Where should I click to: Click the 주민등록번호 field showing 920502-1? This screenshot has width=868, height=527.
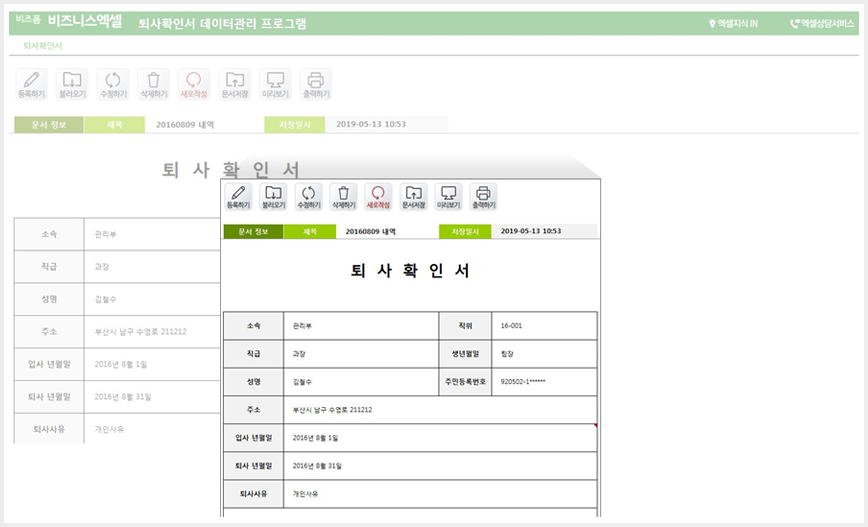tap(544, 381)
